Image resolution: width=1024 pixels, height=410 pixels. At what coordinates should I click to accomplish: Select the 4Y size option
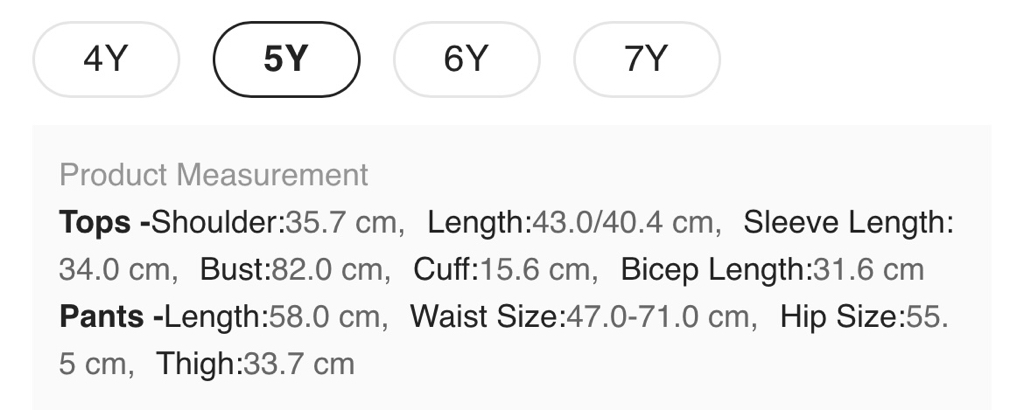tap(106, 60)
